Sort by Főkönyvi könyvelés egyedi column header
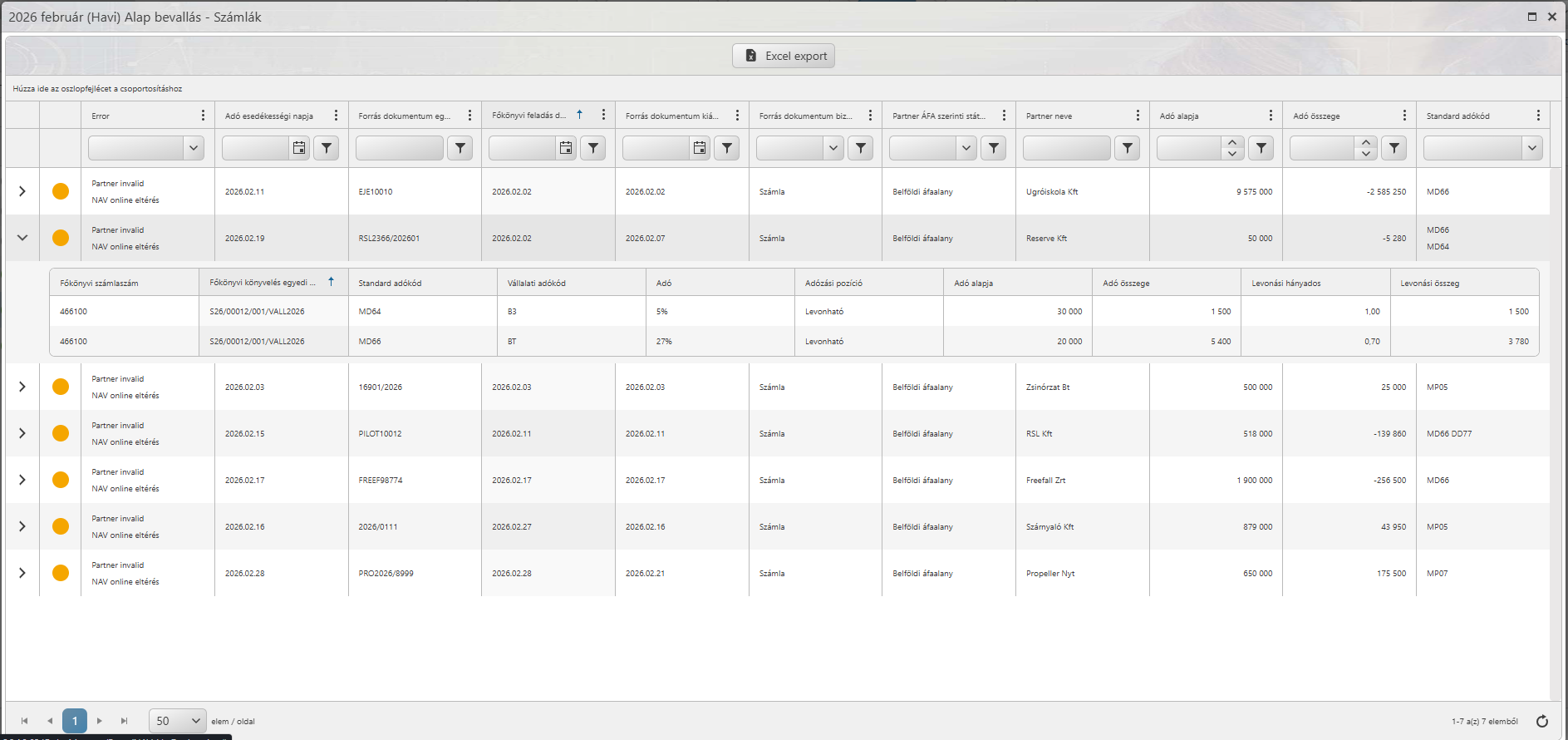Screen dimensions: 1568x740 click(263, 283)
